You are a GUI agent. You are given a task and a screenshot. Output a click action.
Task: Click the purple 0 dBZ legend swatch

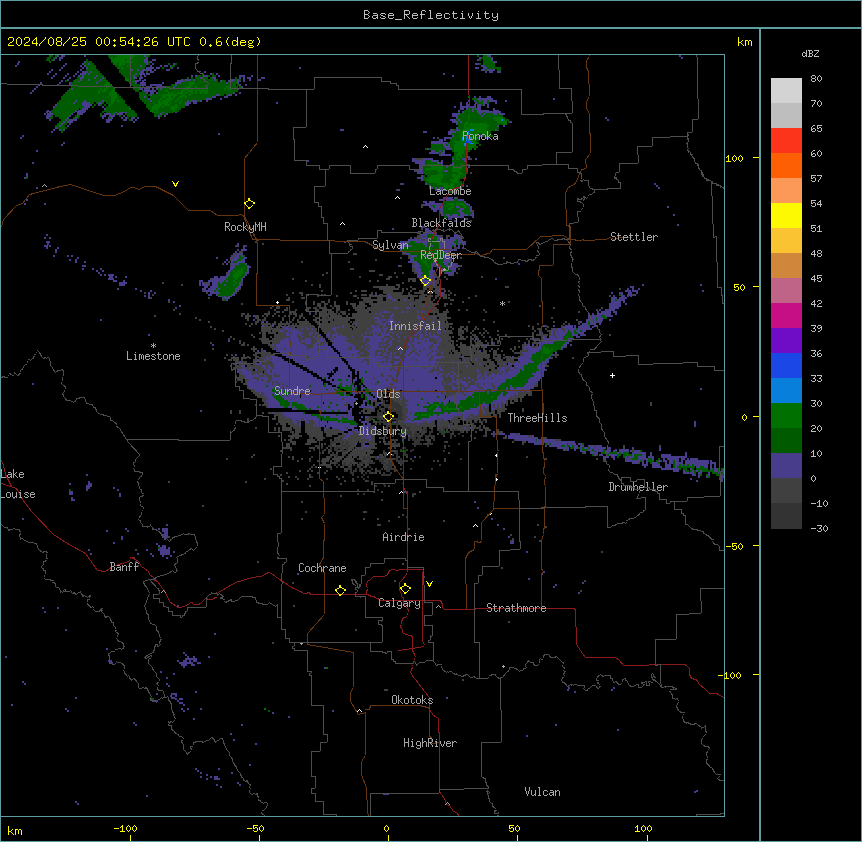tap(786, 466)
